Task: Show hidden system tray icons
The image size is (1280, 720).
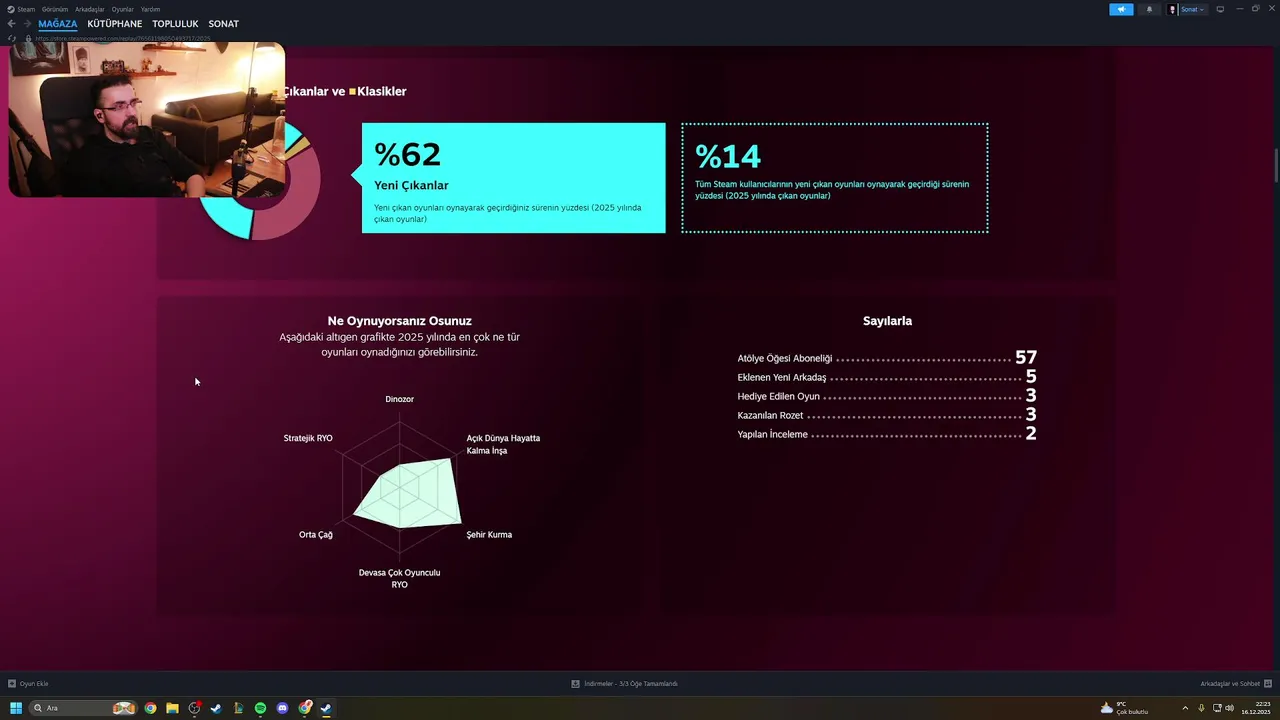Action: coord(1187,708)
